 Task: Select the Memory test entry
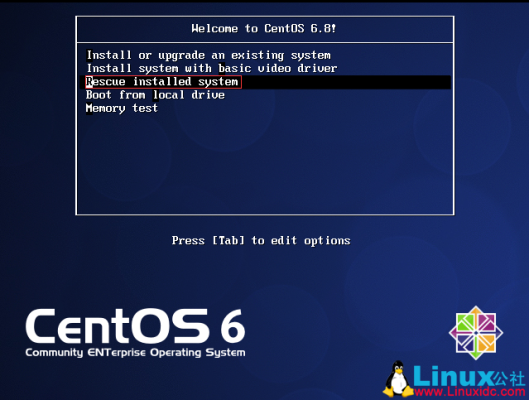121,108
